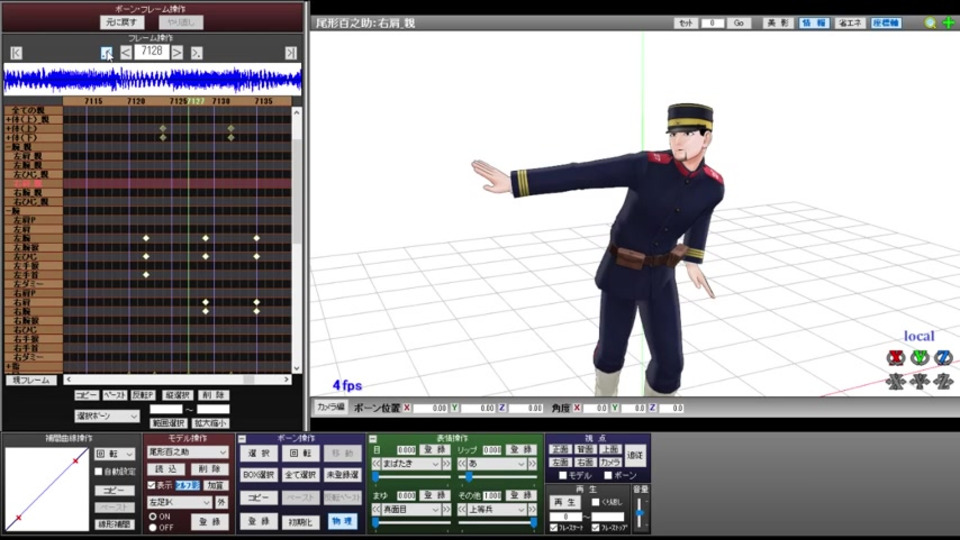Click the カメラ編 mode button

330,407
